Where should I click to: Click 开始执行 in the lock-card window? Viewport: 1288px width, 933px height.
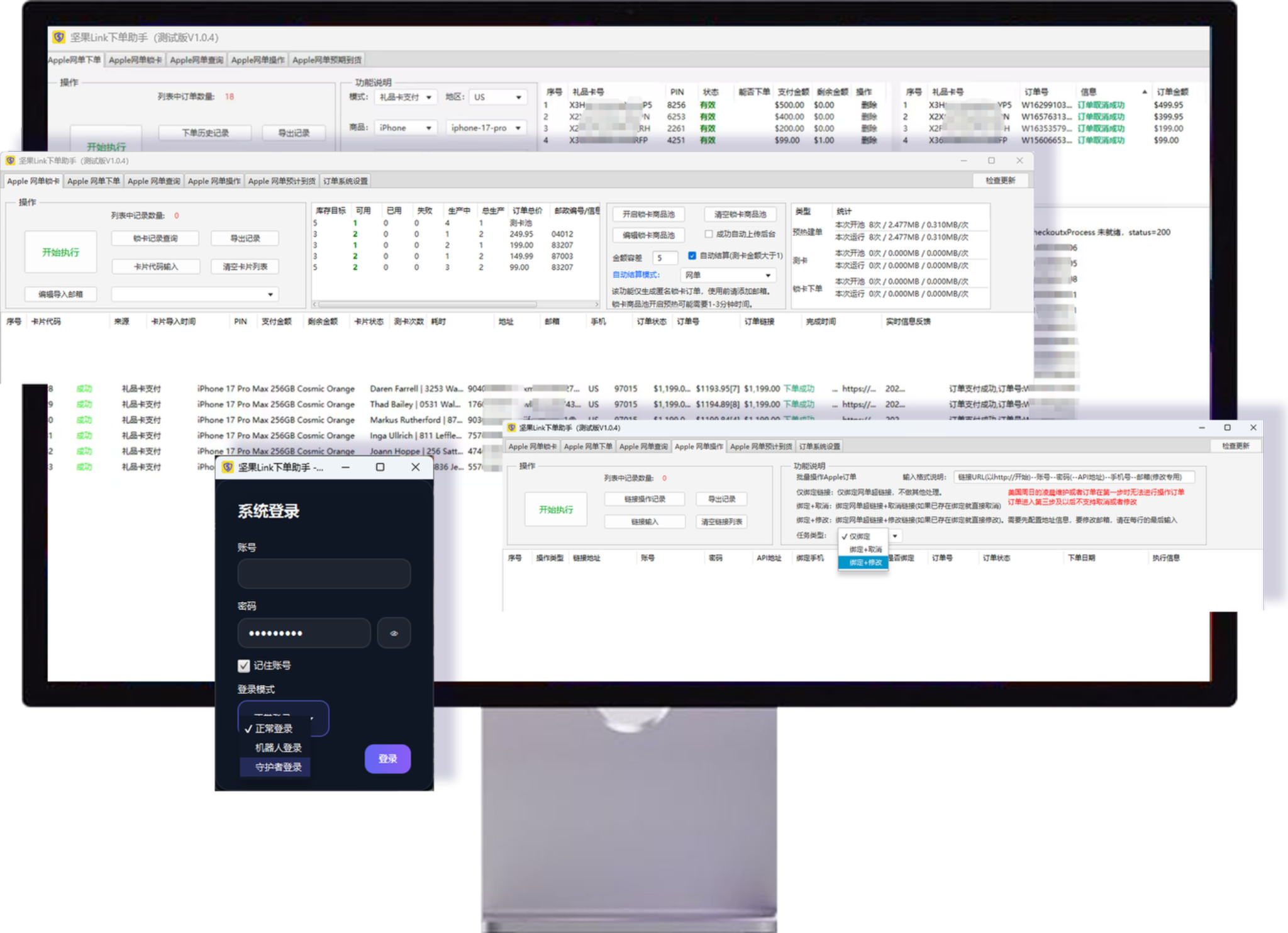click(60, 252)
